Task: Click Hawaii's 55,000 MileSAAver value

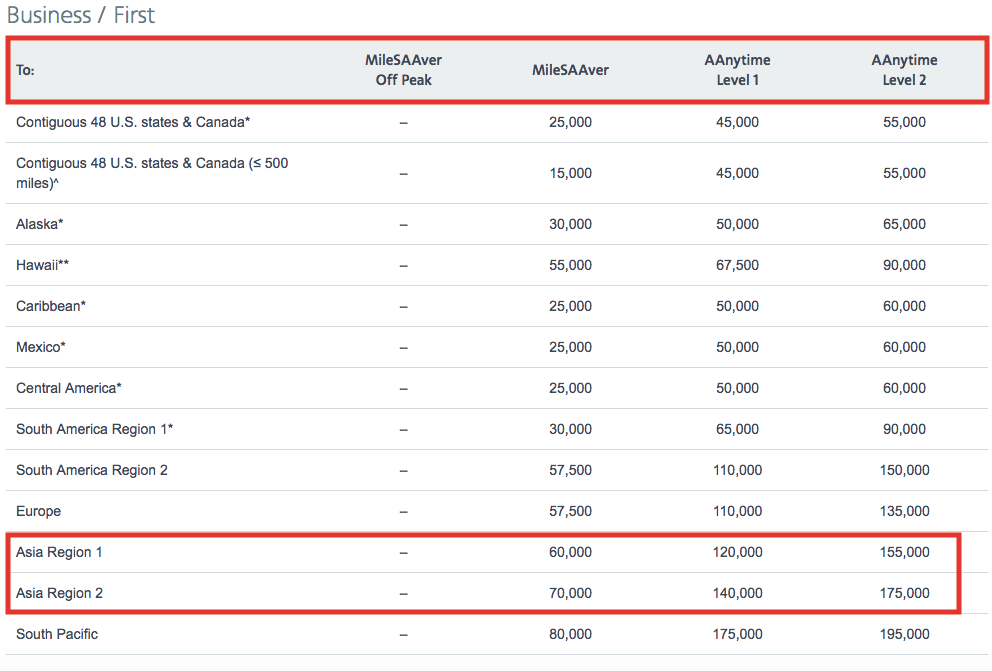Action: 571,266
